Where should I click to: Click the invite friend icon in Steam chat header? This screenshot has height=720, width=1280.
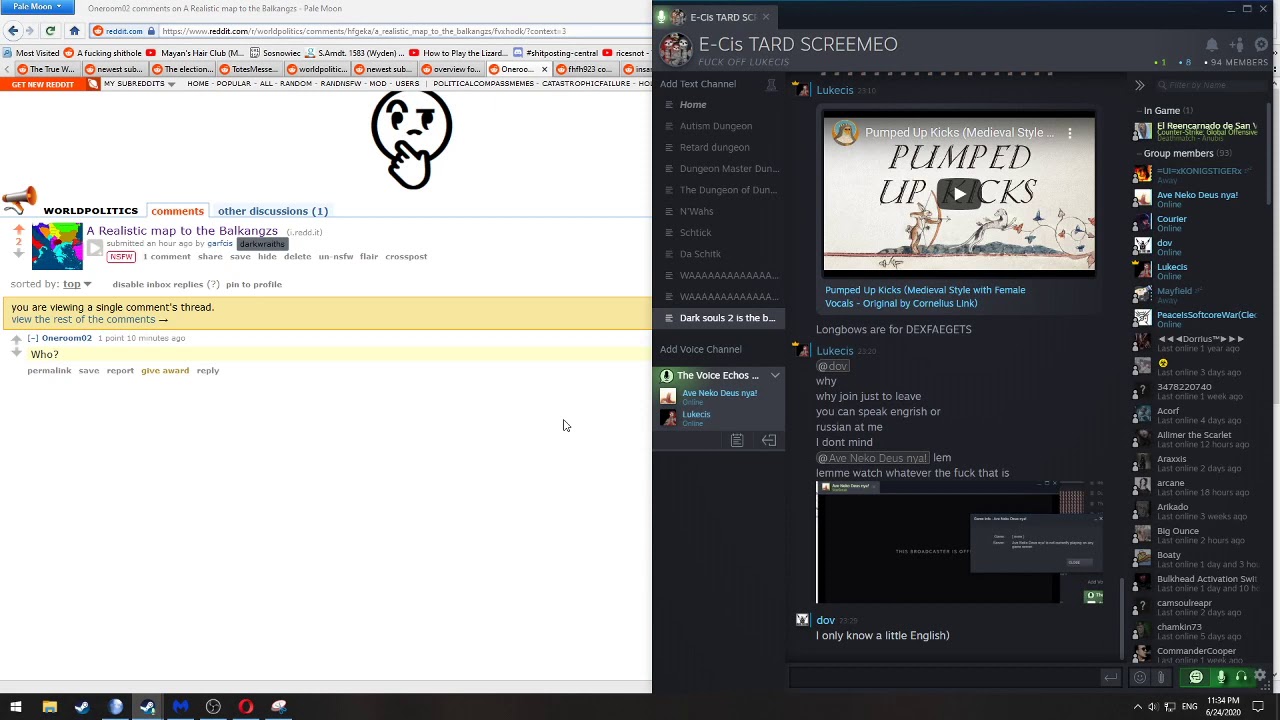click(1237, 45)
